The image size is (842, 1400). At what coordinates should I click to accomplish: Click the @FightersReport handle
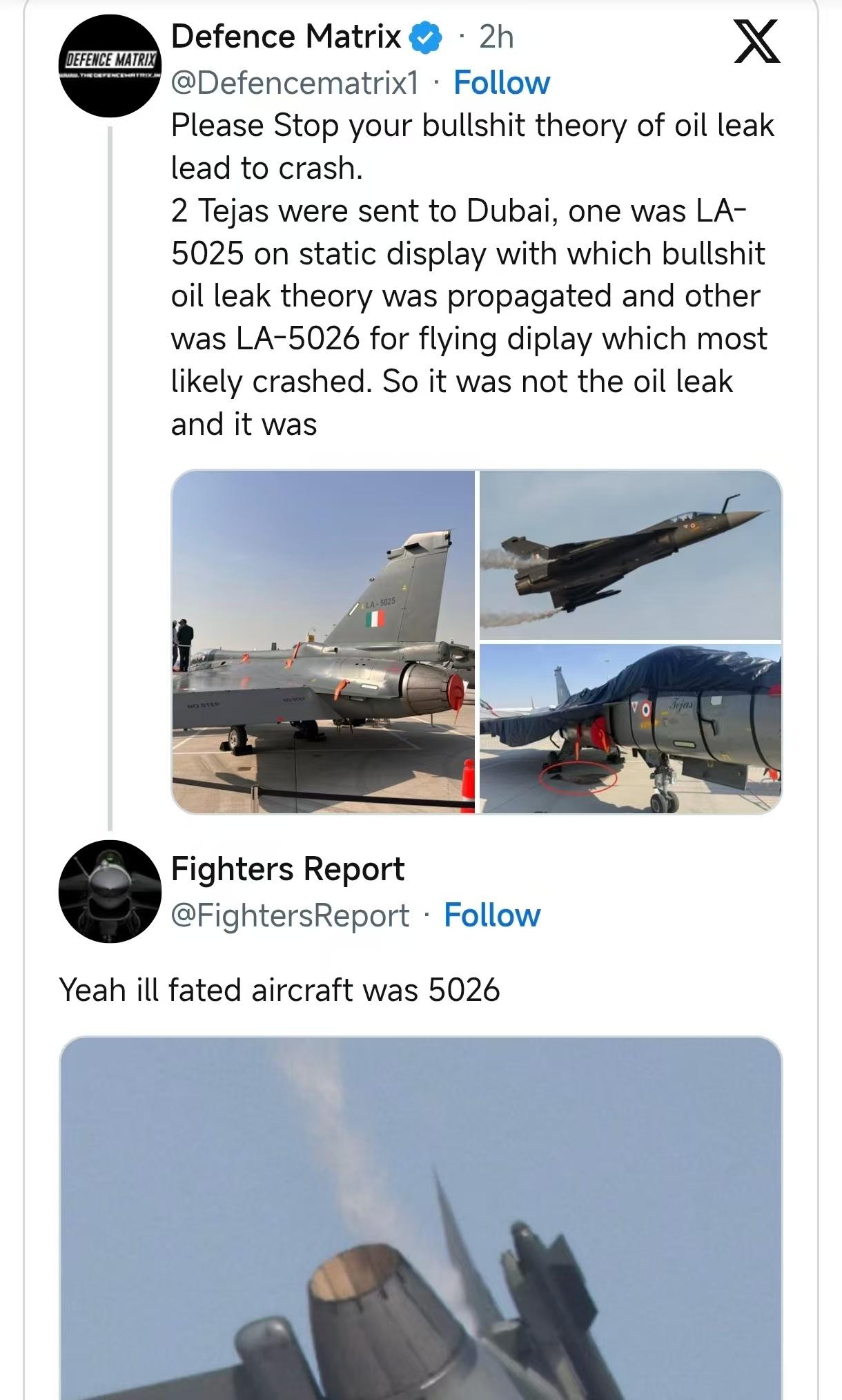[290, 915]
